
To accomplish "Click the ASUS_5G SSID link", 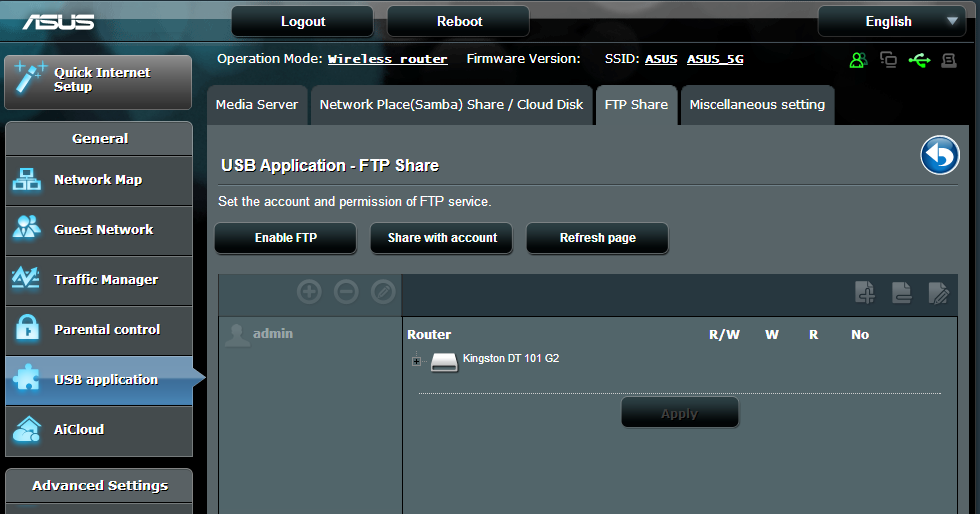I will [715, 59].
